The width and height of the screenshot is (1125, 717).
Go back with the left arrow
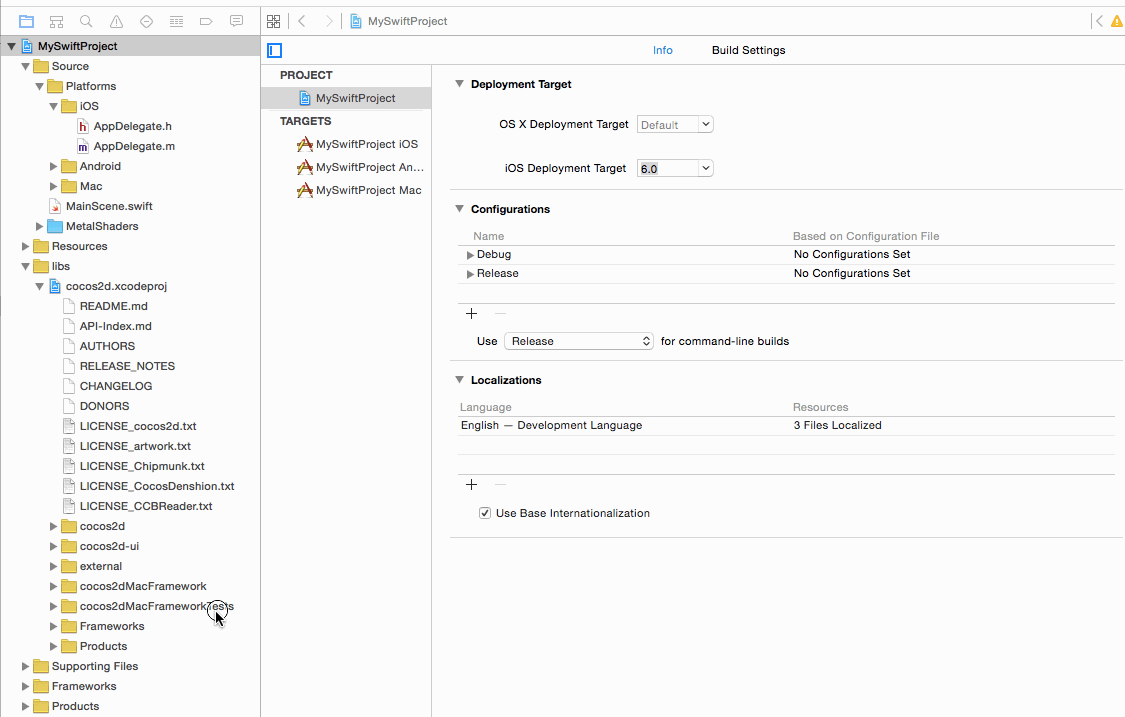(302, 22)
